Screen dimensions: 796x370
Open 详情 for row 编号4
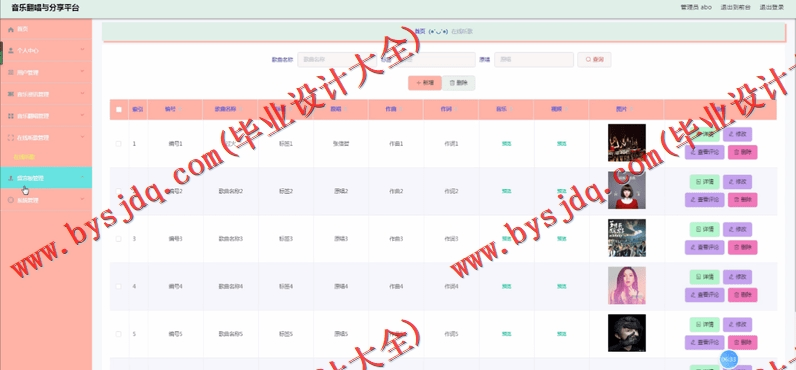click(x=704, y=277)
